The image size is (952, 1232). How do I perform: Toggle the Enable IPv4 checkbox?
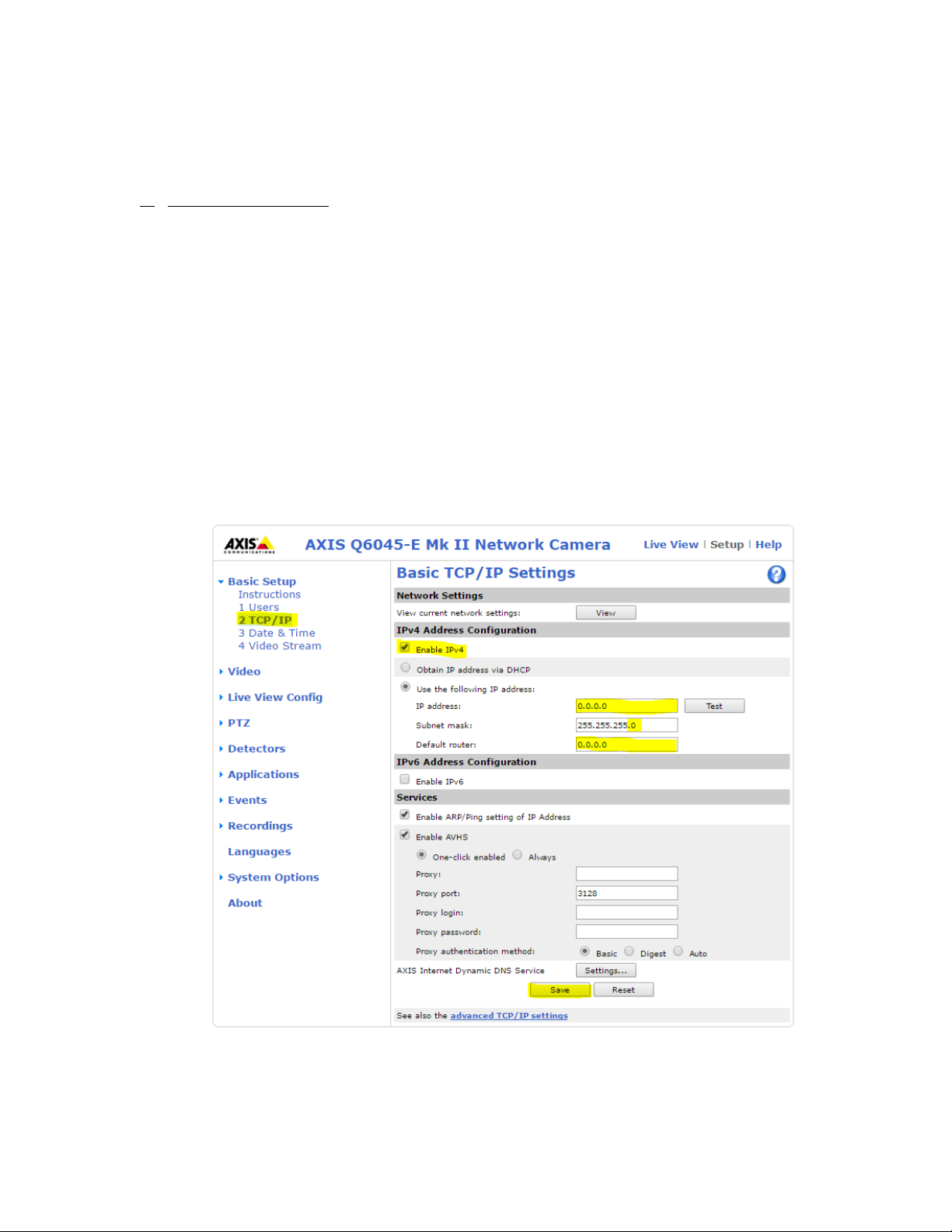click(405, 647)
